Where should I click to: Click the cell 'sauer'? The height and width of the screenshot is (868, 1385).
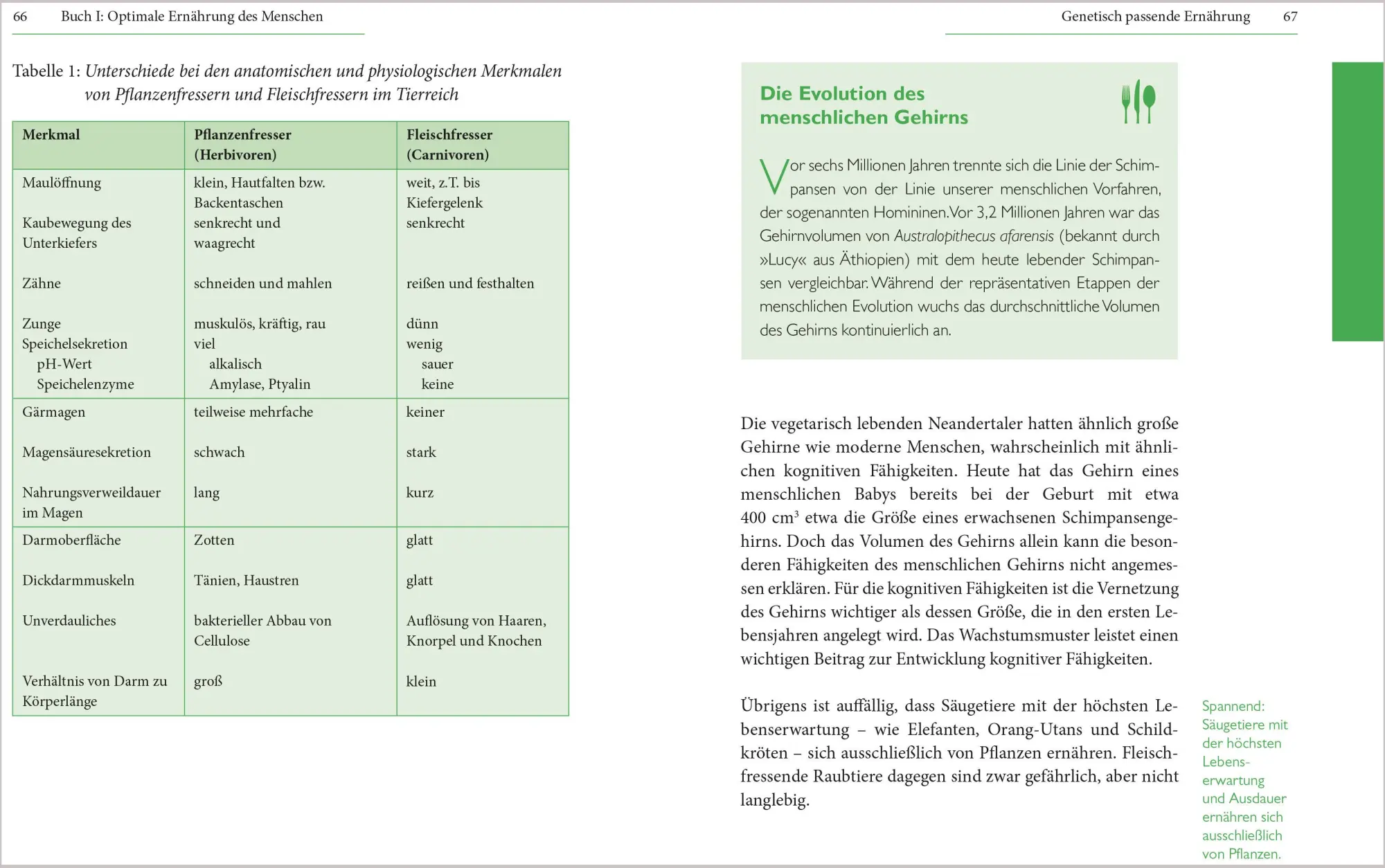pos(438,364)
